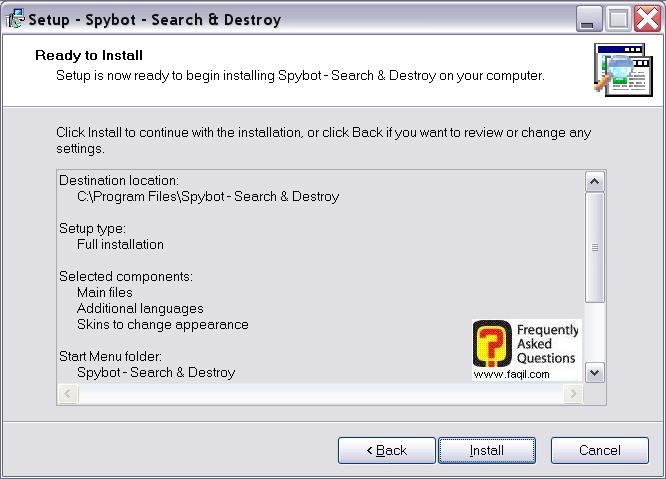Click the wizard image in header

tap(623, 70)
